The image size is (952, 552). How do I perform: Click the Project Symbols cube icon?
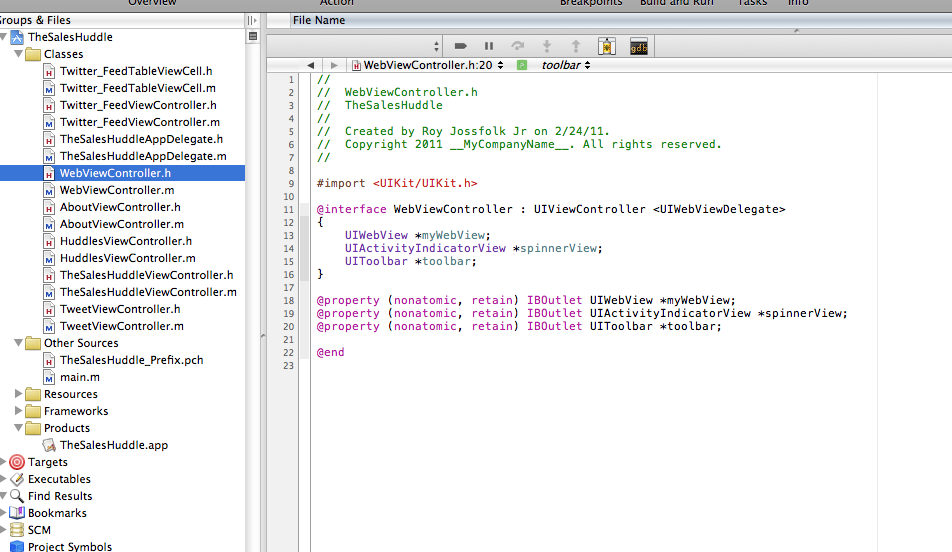[x=17, y=547]
